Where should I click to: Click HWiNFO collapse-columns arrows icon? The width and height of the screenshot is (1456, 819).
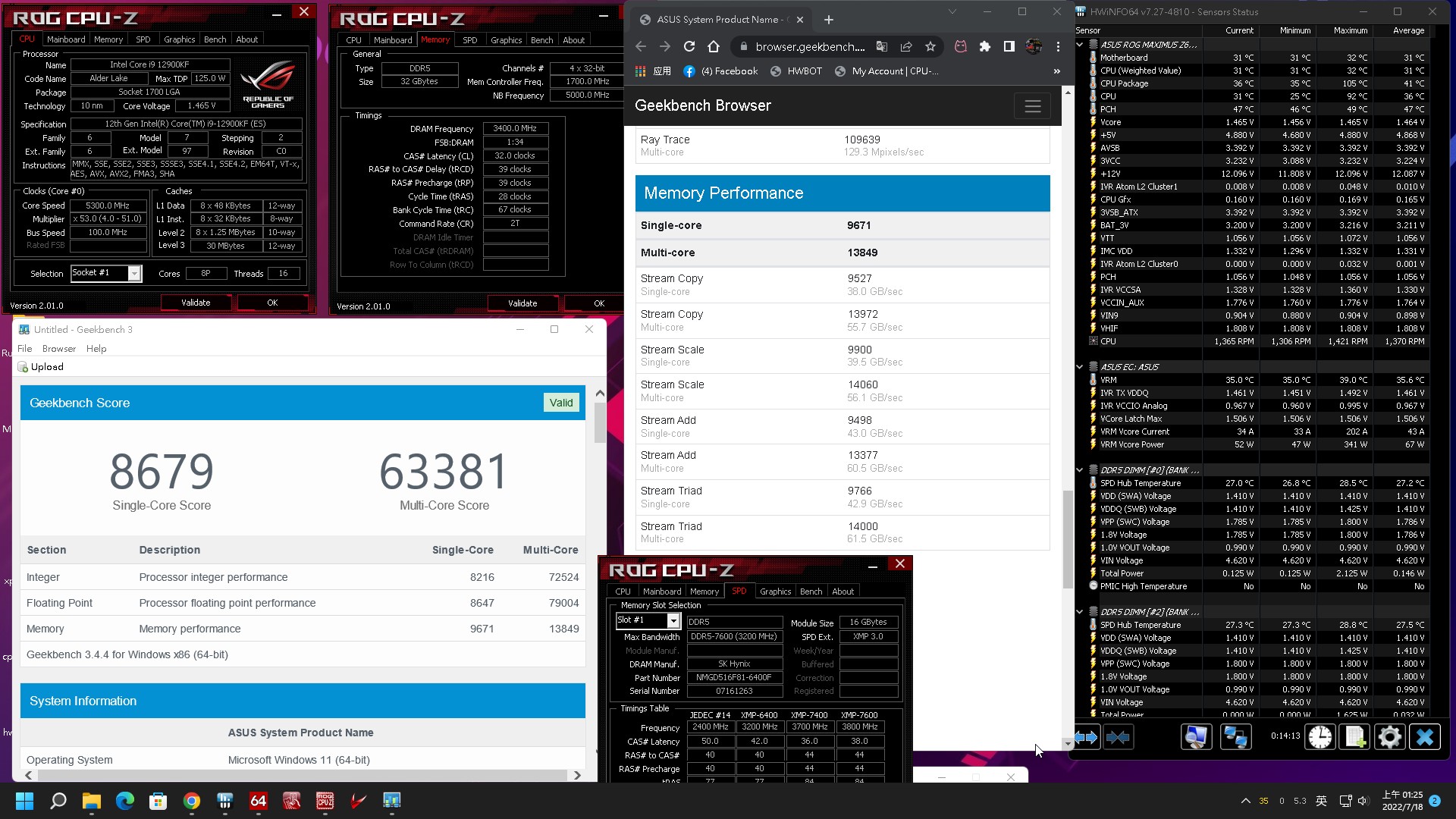pos(1118,737)
